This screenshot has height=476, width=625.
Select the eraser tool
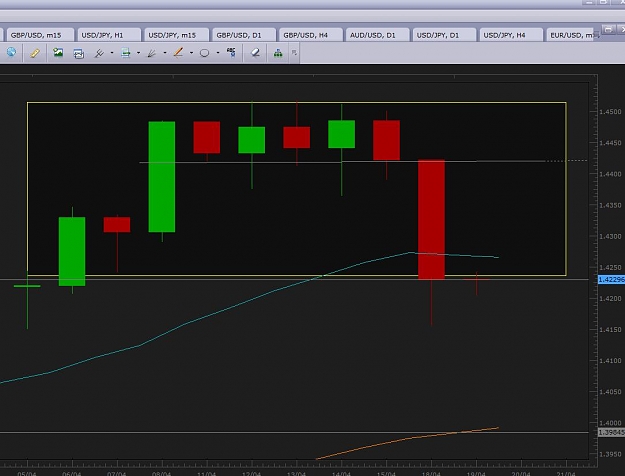pos(255,52)
